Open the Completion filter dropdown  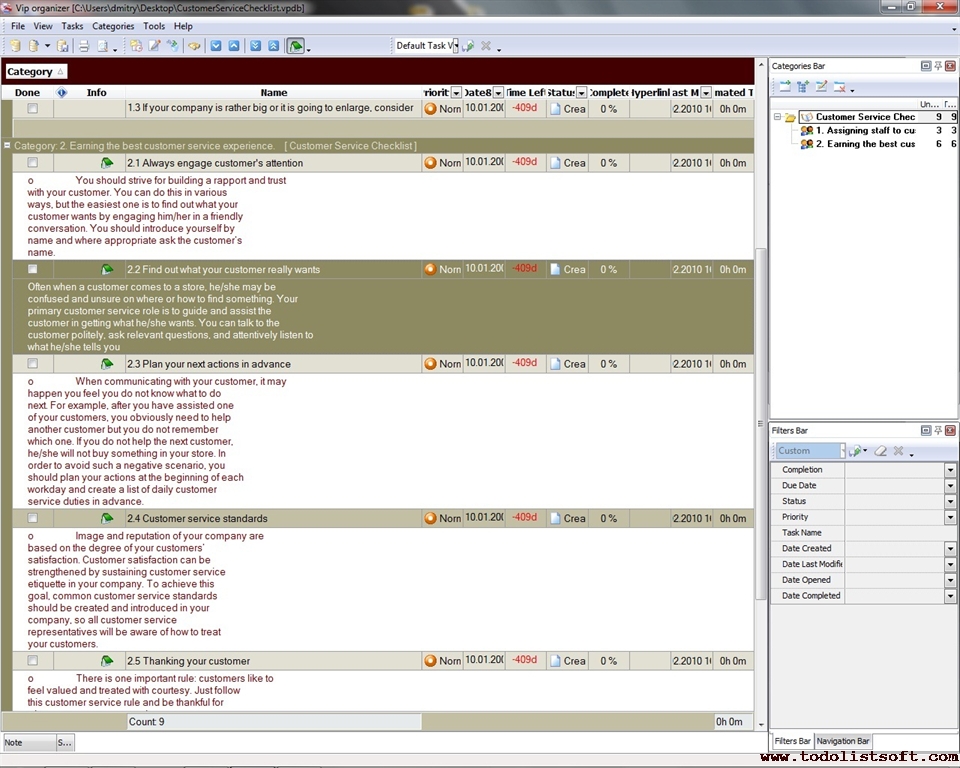[x=950, y=470]
